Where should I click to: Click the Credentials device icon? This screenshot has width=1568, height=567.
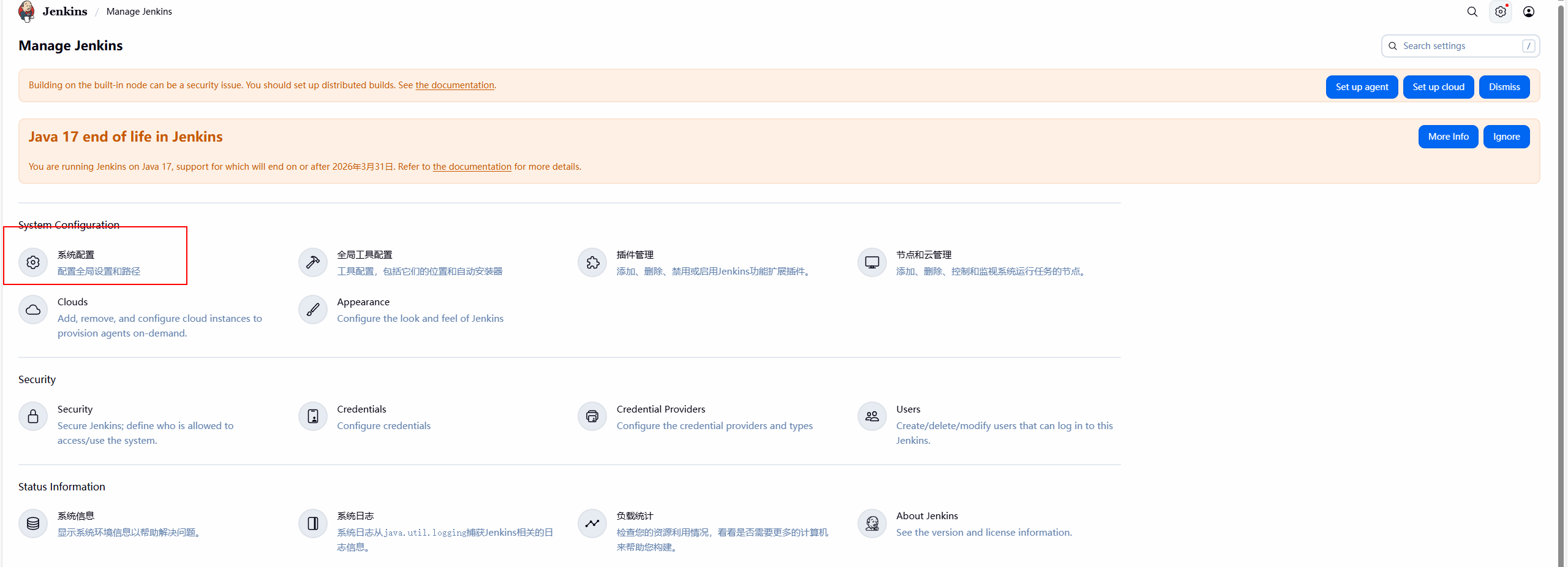click(313, 417)
